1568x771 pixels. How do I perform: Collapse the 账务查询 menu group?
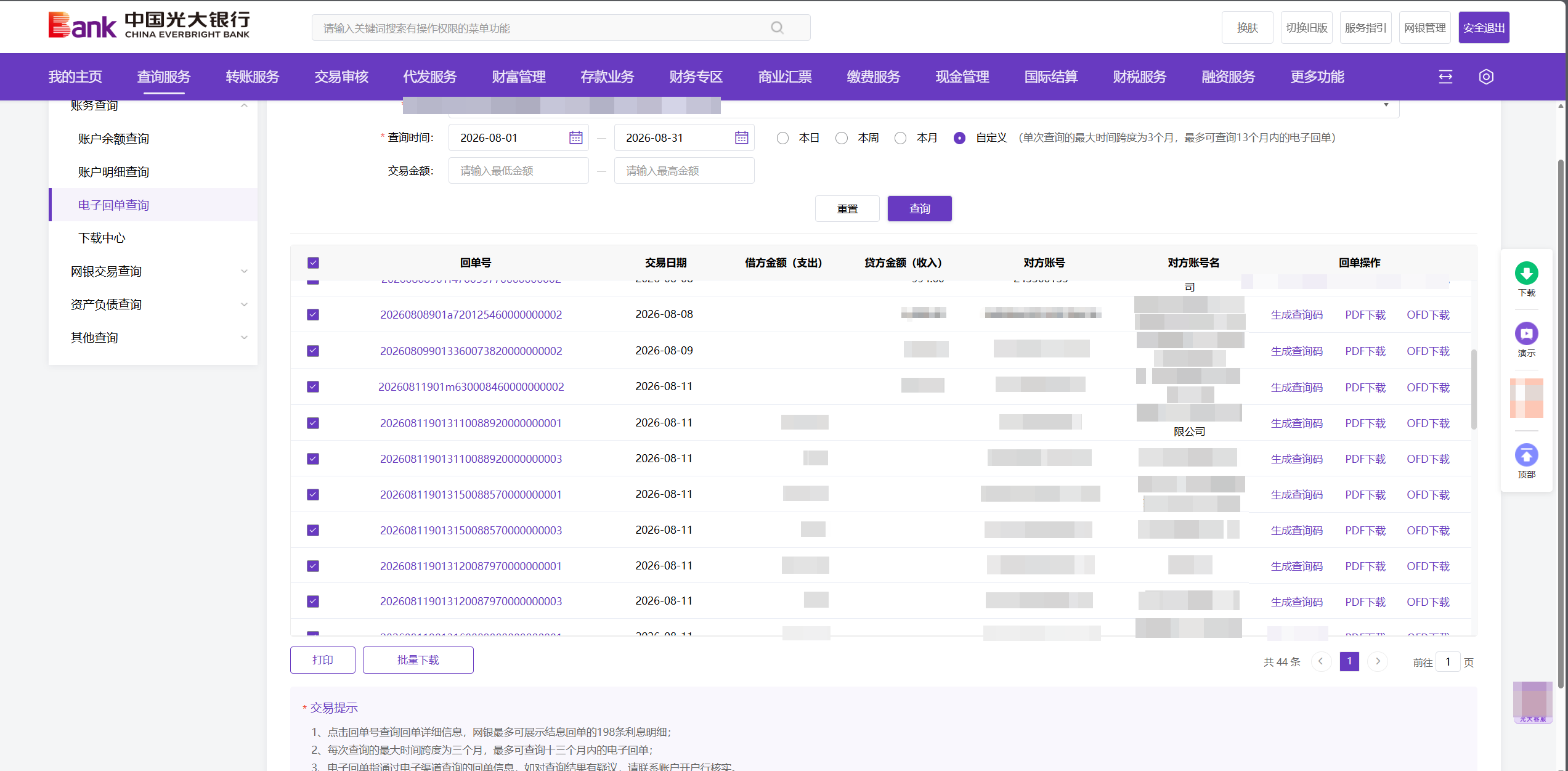coord(244,106)
